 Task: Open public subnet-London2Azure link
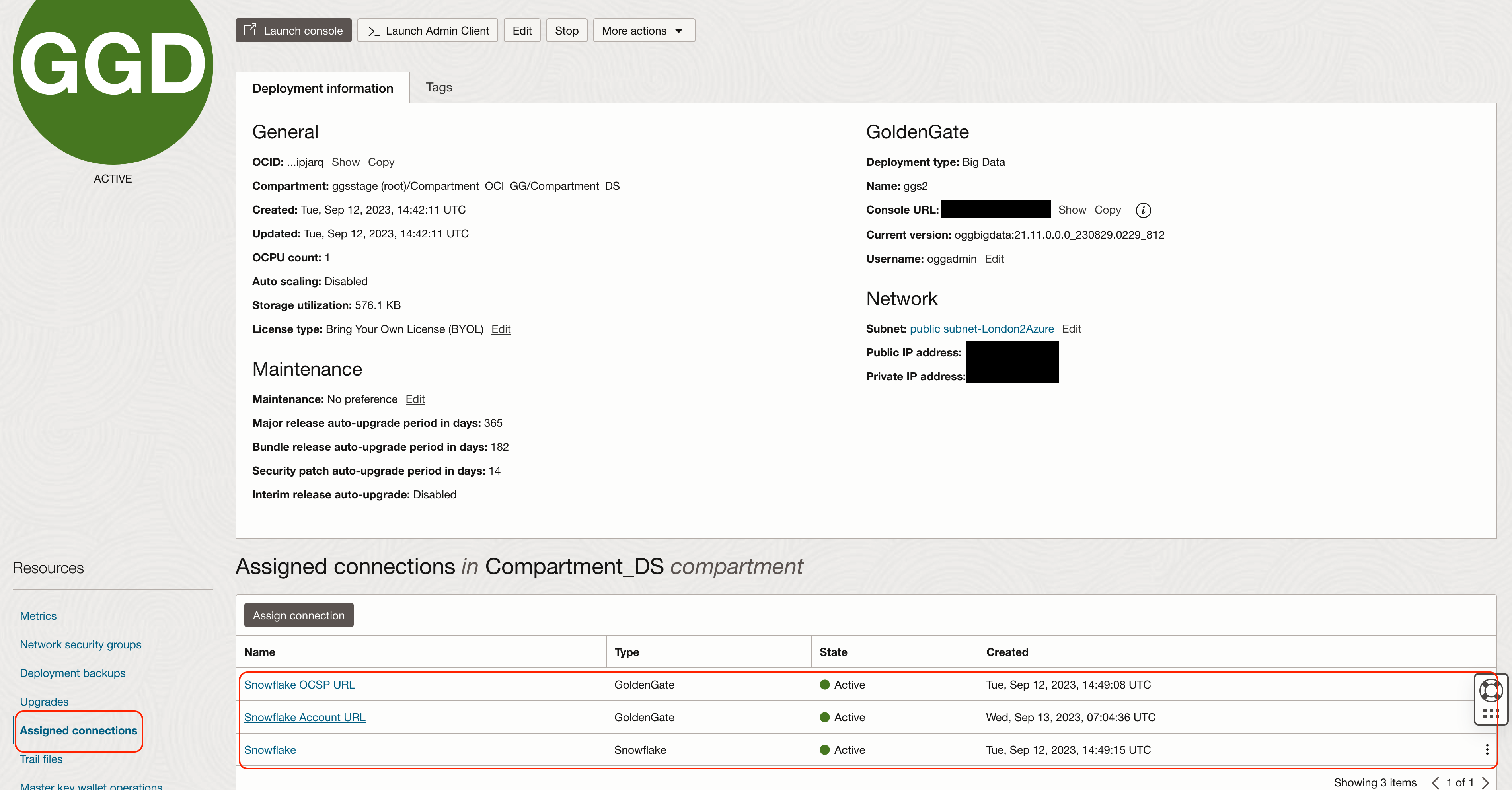click(981, 329)
